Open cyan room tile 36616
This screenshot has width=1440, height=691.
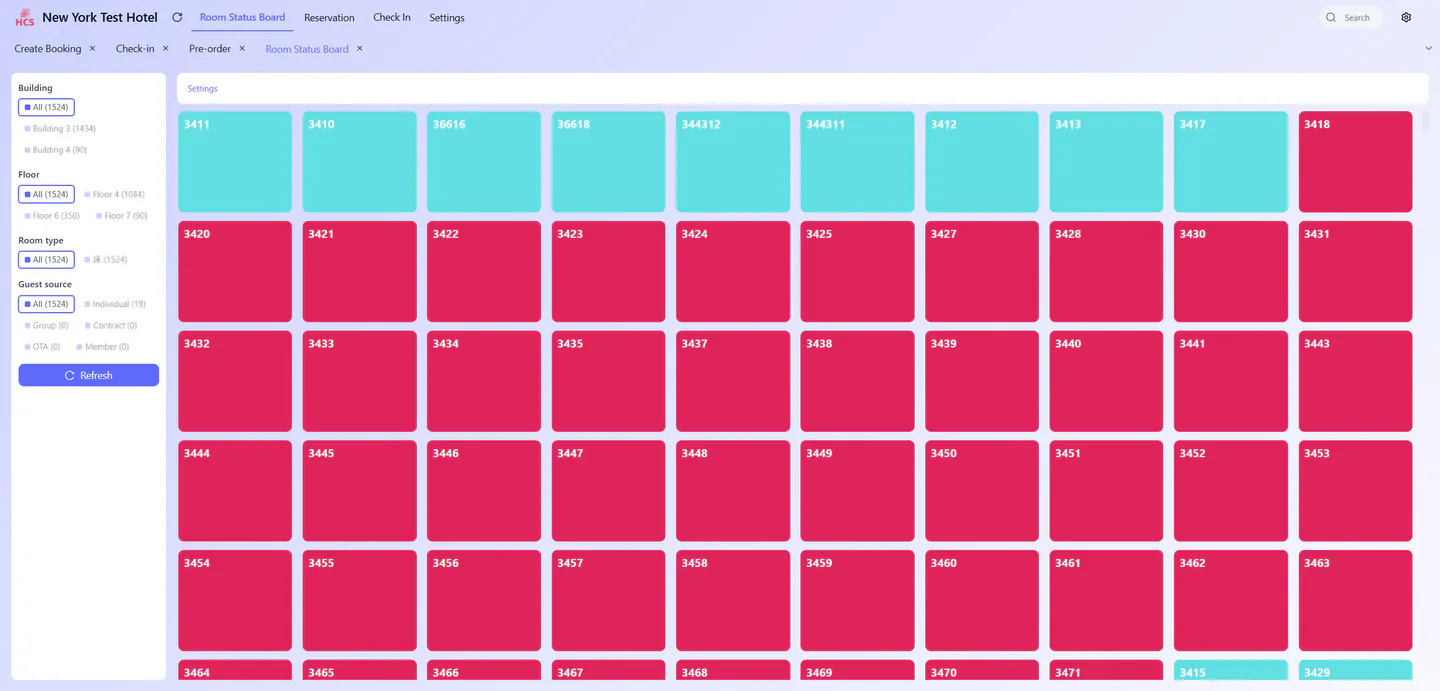(x=484, y=161)
